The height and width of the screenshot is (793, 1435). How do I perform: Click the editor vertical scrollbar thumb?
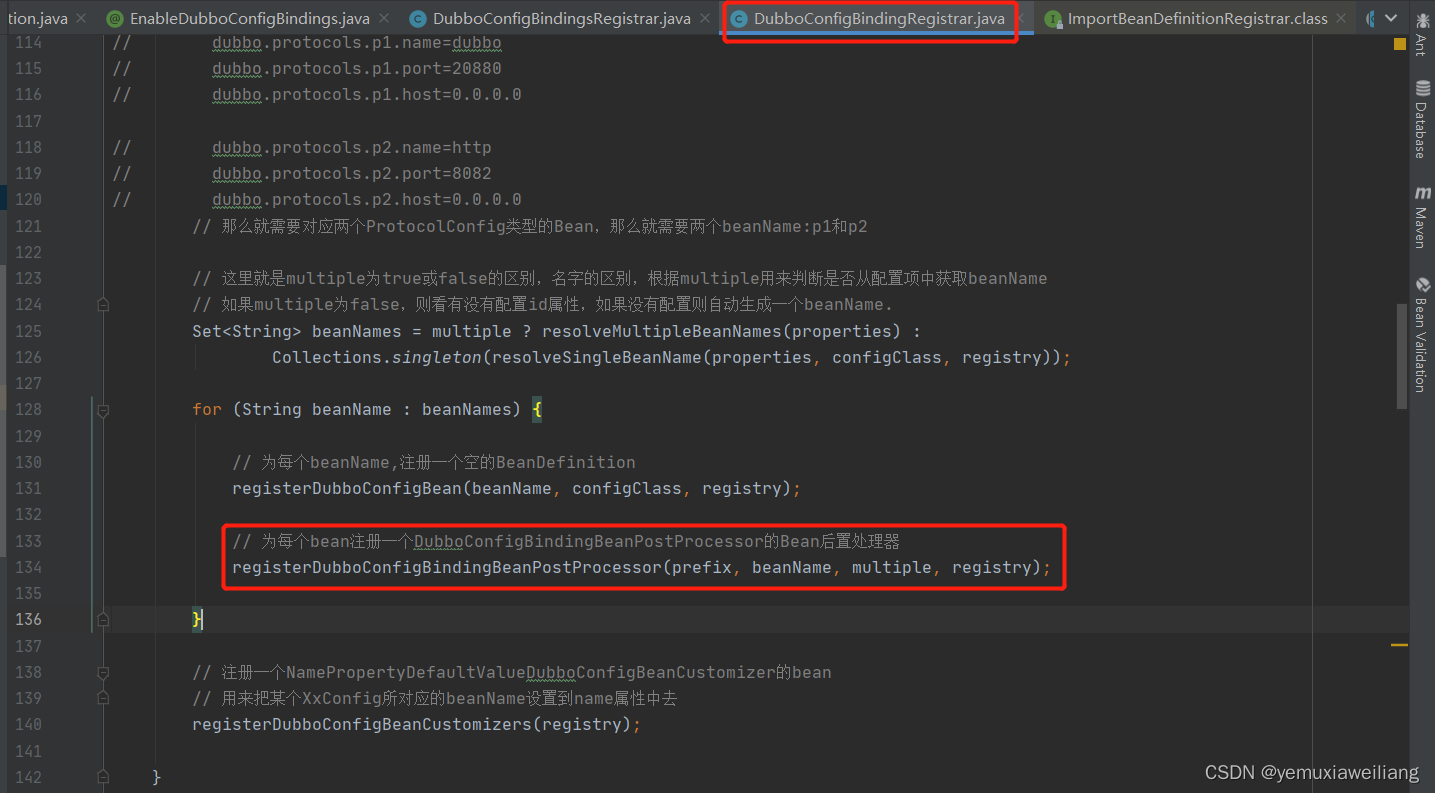pyautogui.click(x=1401, y=355)
